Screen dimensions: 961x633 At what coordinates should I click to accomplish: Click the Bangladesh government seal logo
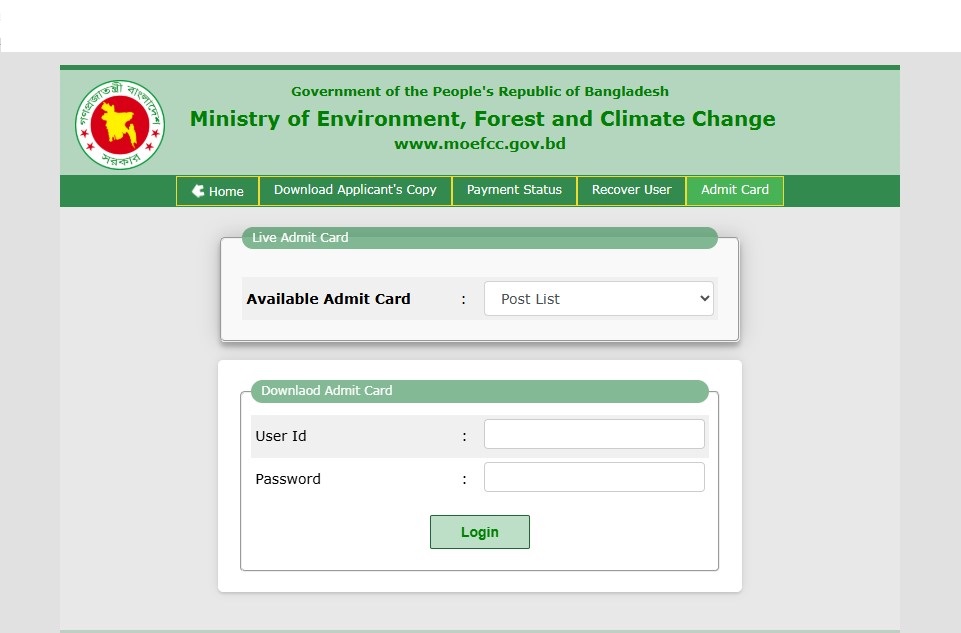pyautogui.click(x=120, y=124)
